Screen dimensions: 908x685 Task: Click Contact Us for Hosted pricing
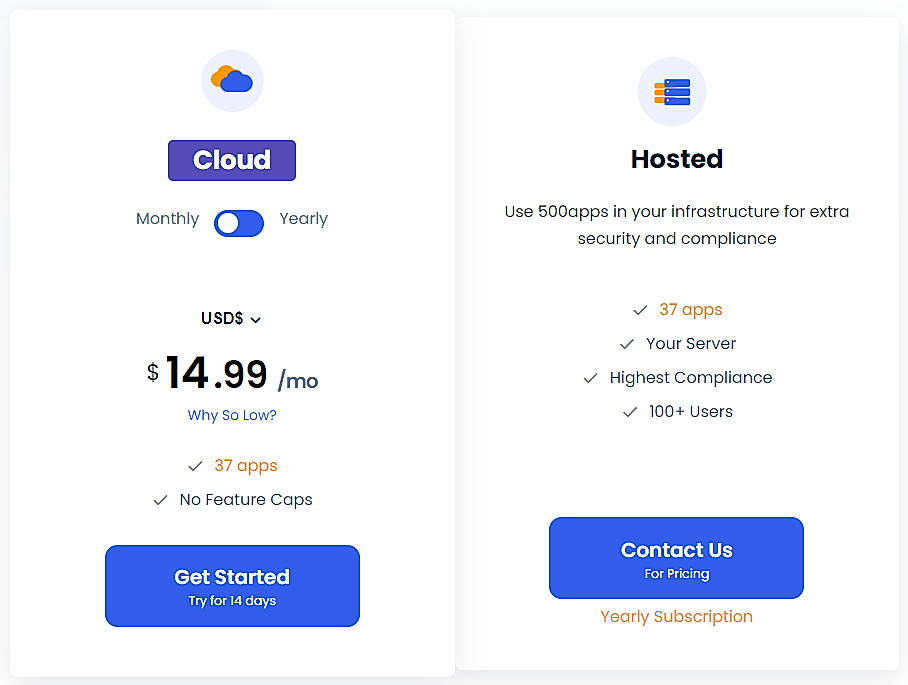tap(676, 558)
